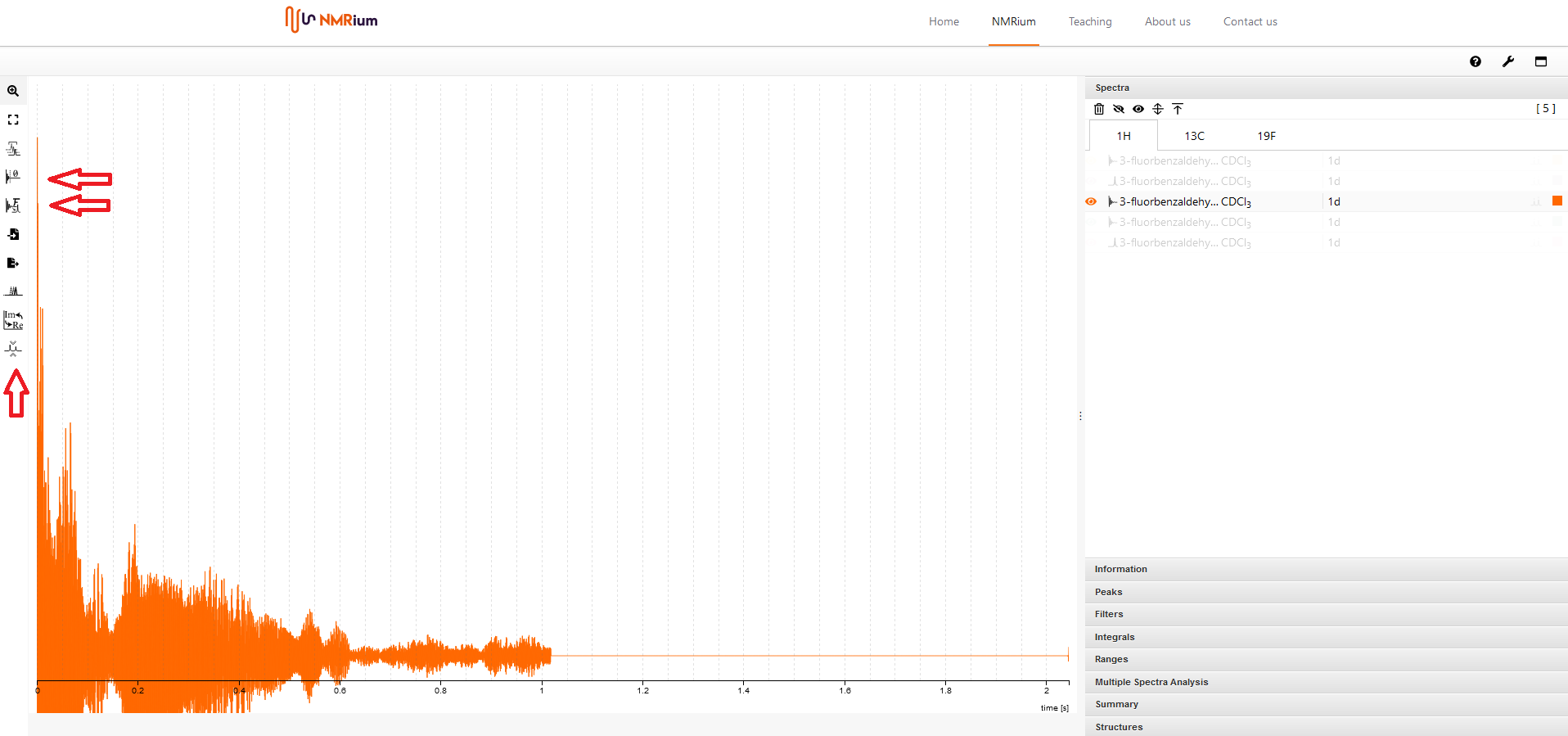Open the wrench settings icon
The height and width of the screenshot is (736, 1568).
(x=1508, y=61)
